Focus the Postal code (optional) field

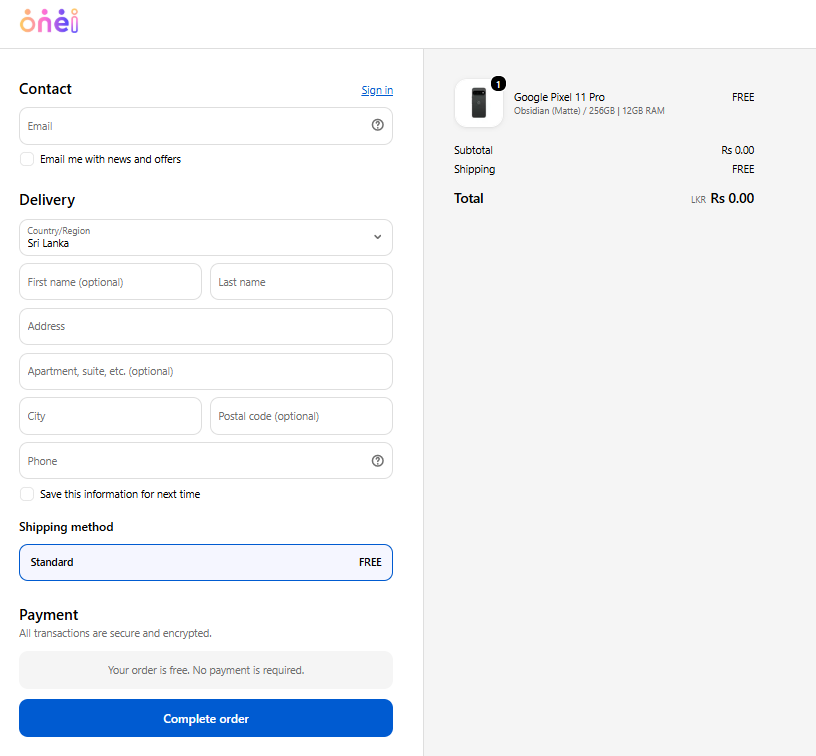301,416
